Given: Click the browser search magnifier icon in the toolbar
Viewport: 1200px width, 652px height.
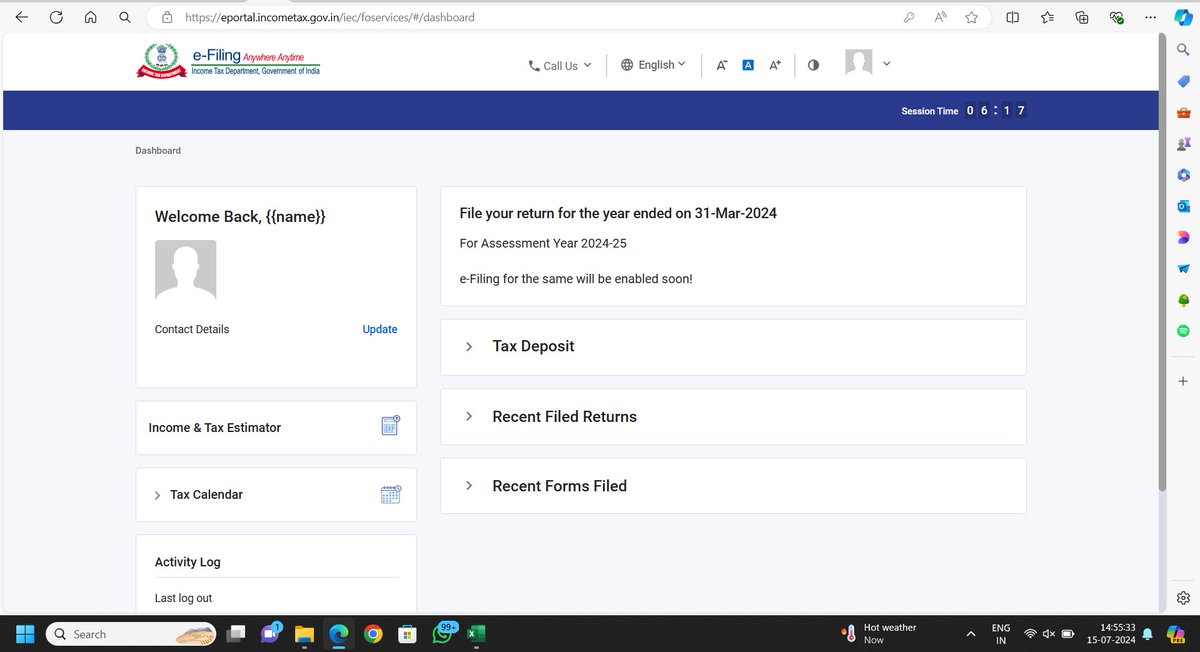Looking at the screenshot, I should (124, 17).
